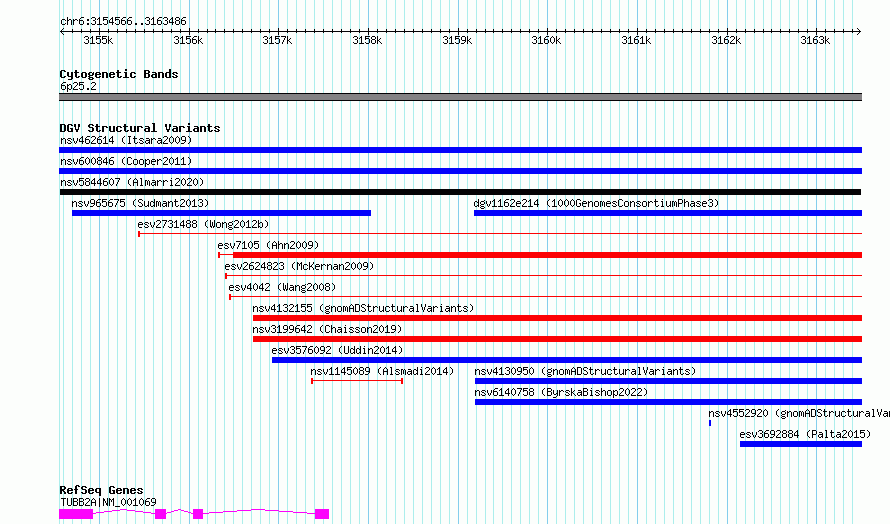Click the 3155k ruler tick label
This screenshot has height=524, width=890.
(x=98, y=40)
